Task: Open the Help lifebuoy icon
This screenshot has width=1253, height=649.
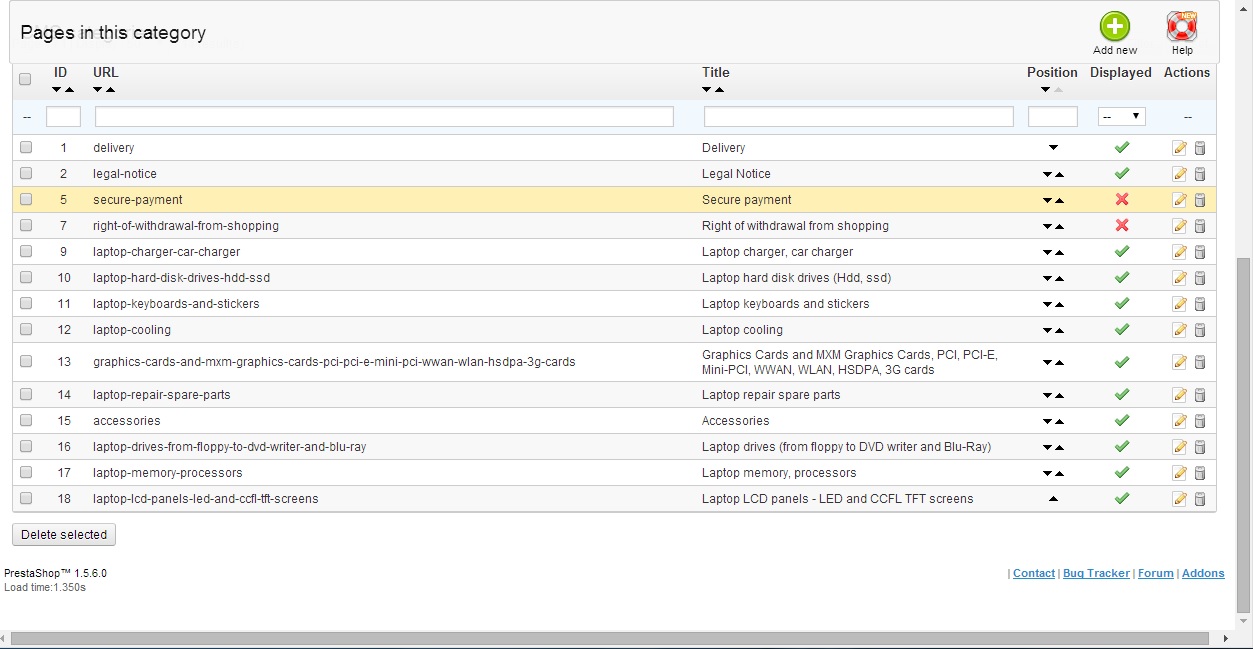Action: [1182, 27]
